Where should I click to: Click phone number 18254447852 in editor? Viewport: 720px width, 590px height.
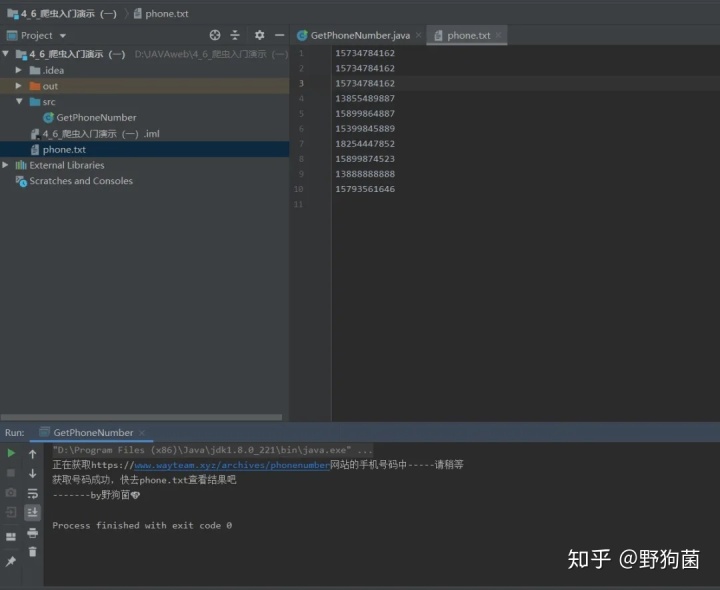click(x=365, y=143)
